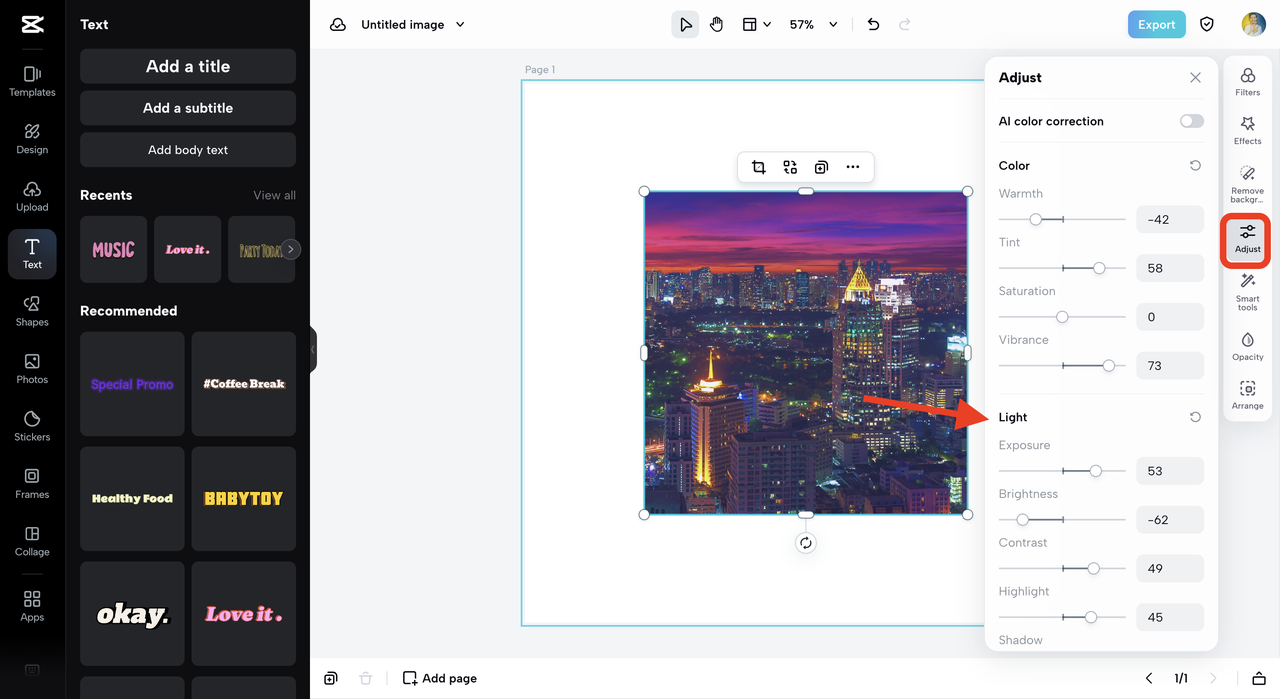Close the Adjust panel
Viewport: 1280px width, 699px height.
[1195, 78]
